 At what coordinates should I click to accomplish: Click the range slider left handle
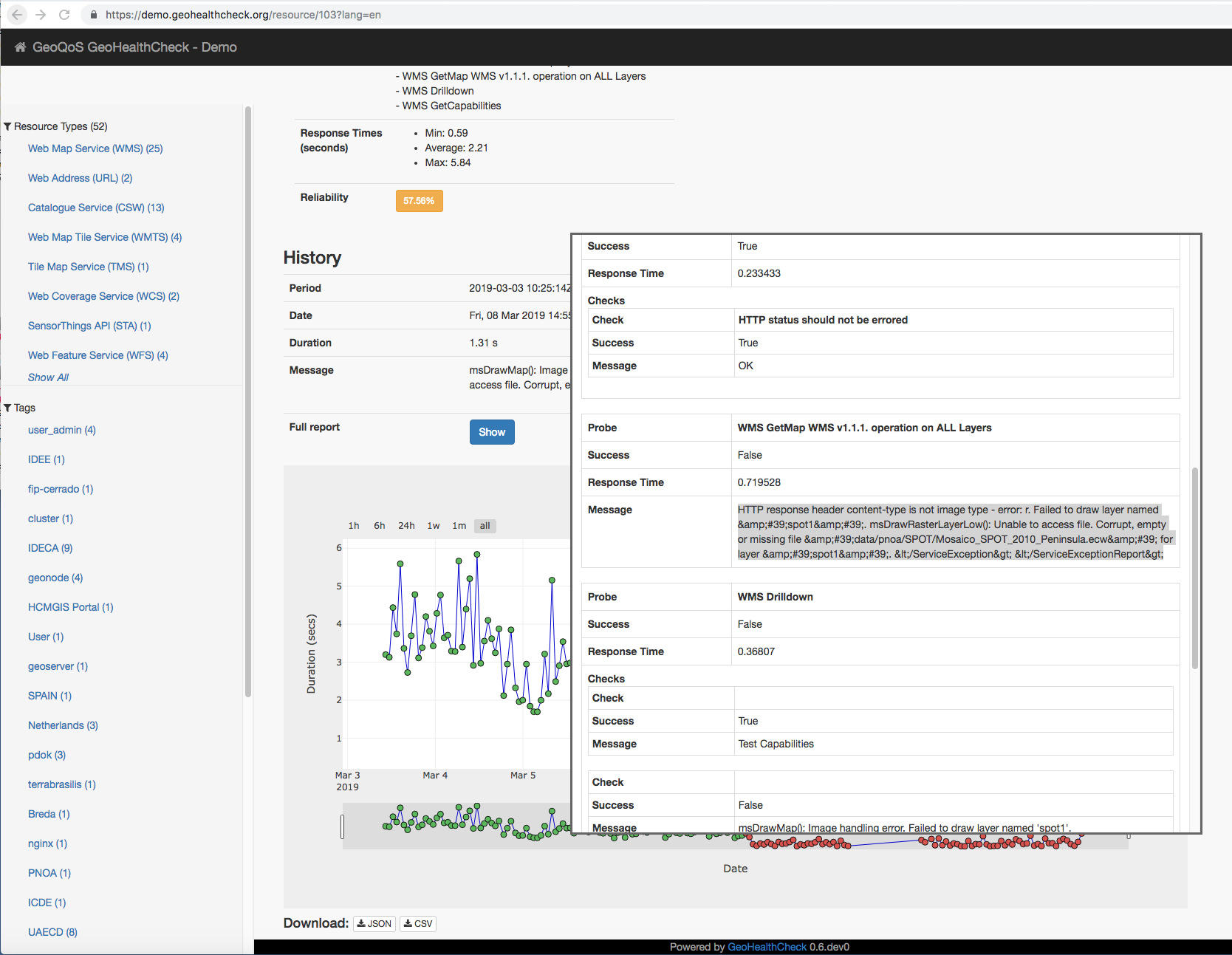[342, 826]
